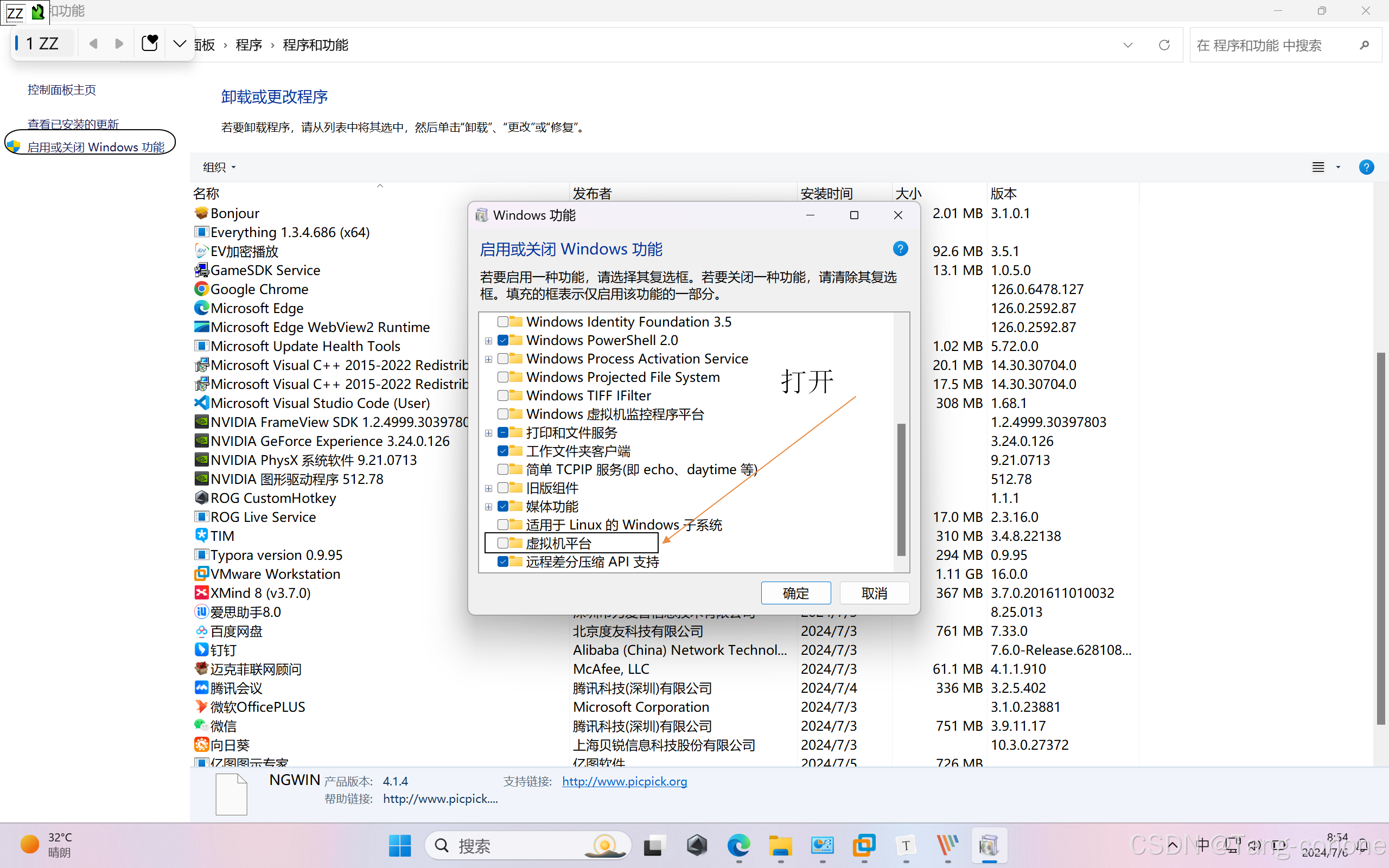1389x868 pixels.
Task: Click the 程序 breadcrumb item
Action: (249, 45)
